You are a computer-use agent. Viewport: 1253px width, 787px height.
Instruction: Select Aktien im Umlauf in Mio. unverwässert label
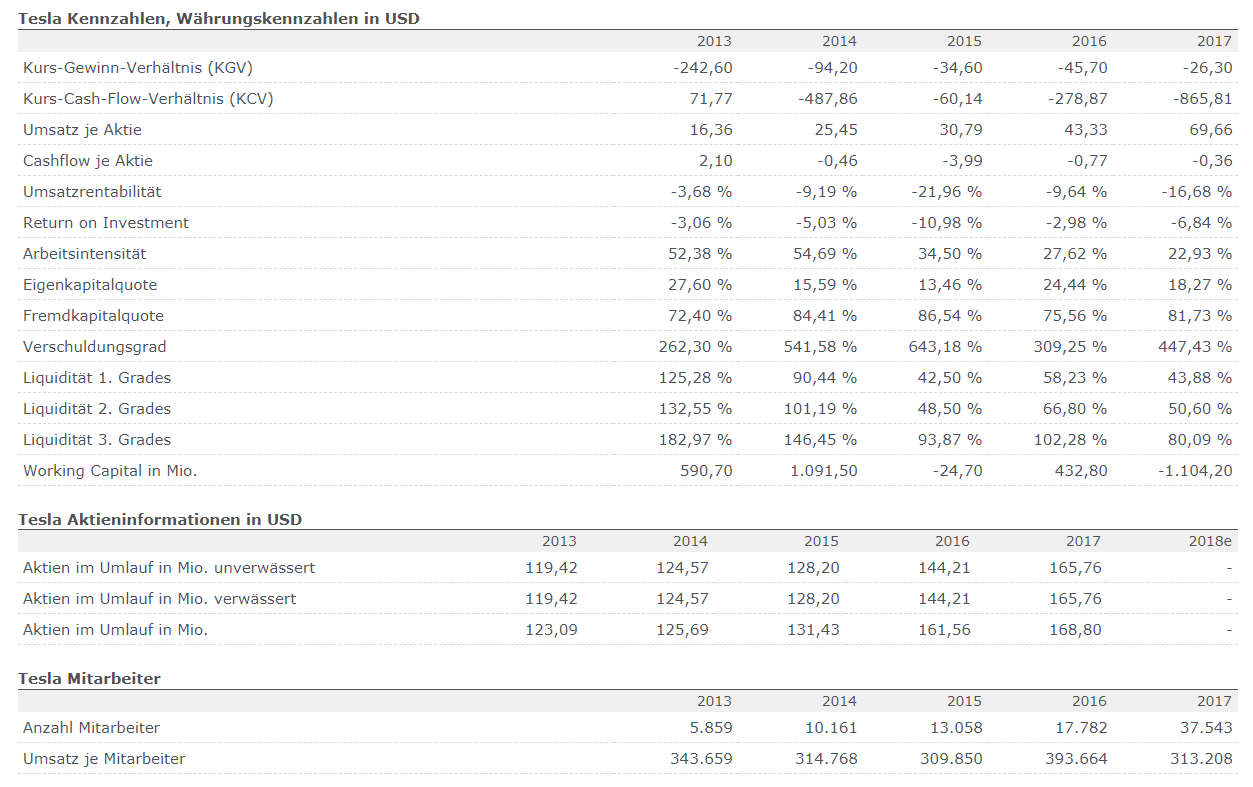pyautogui.click(x=169, y=568)
